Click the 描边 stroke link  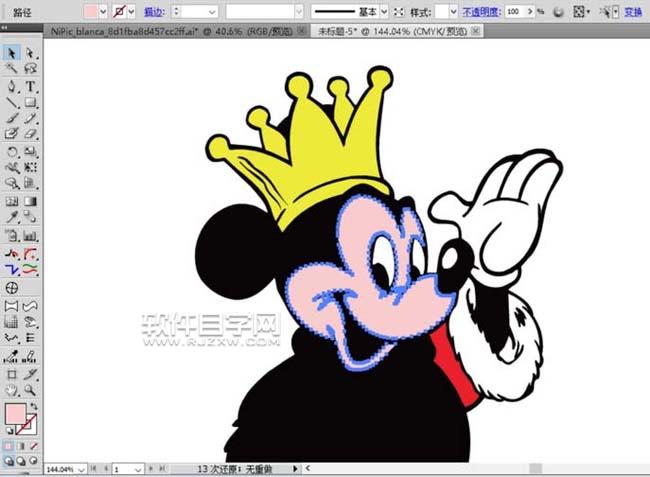point(154,11)
